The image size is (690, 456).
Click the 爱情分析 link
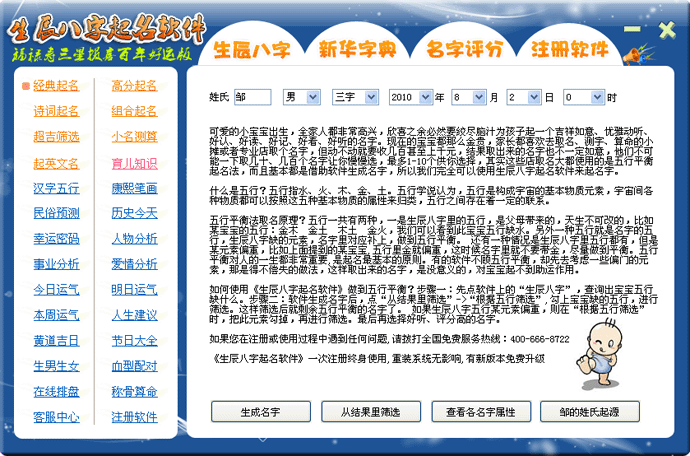pos(134,264)
